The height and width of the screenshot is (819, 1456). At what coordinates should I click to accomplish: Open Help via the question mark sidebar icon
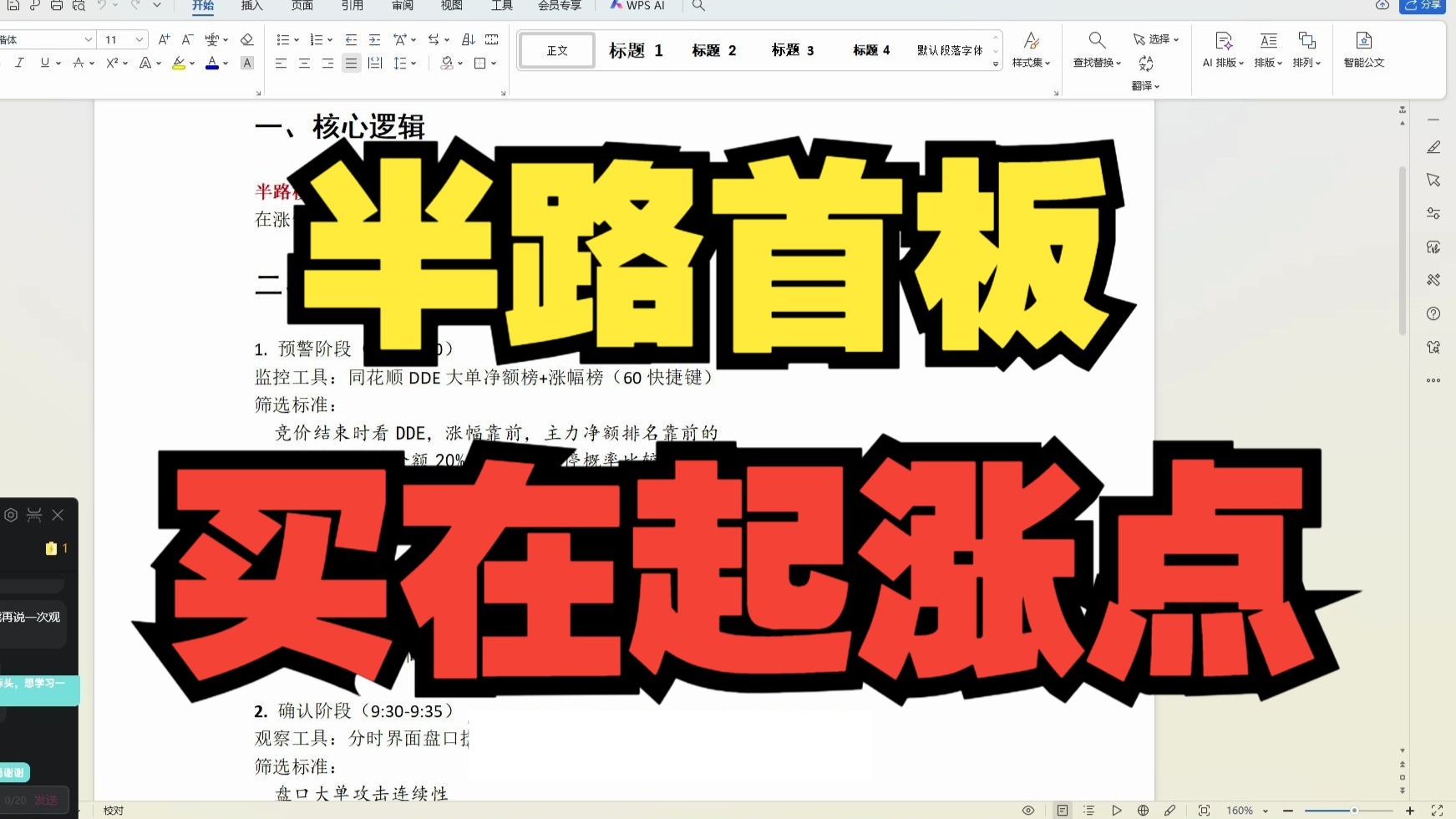(1433, 313)
